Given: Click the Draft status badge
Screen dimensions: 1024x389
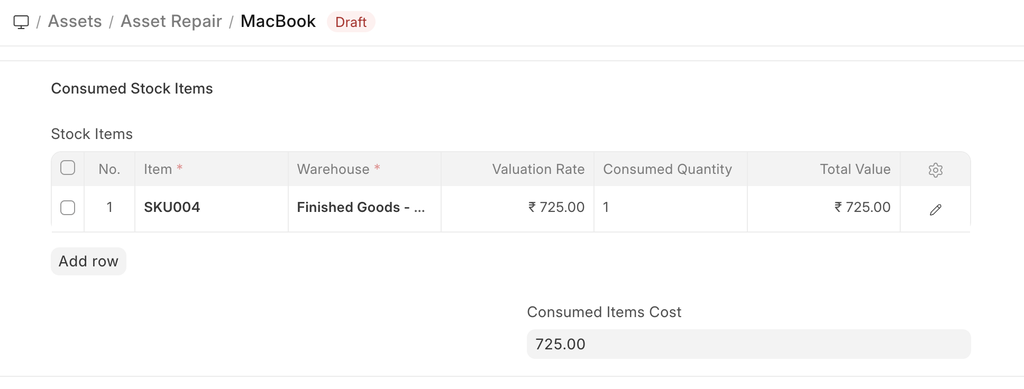Looking at the screenshot, I should [351, 22].
